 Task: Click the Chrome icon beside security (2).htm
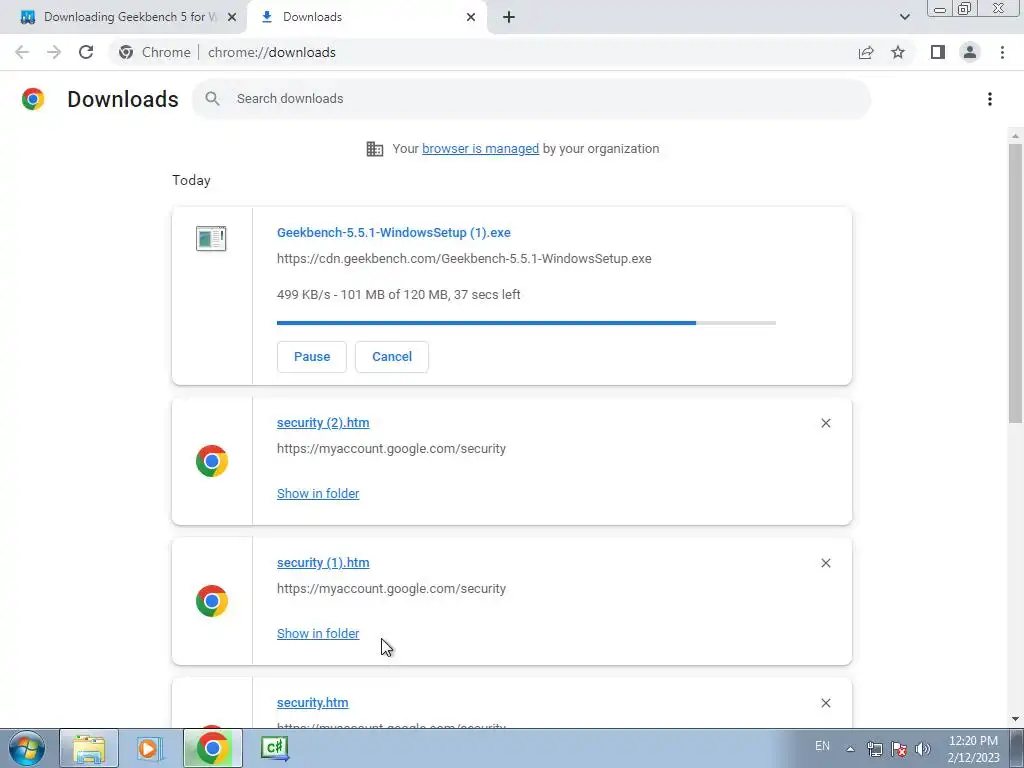click(212, 461)
